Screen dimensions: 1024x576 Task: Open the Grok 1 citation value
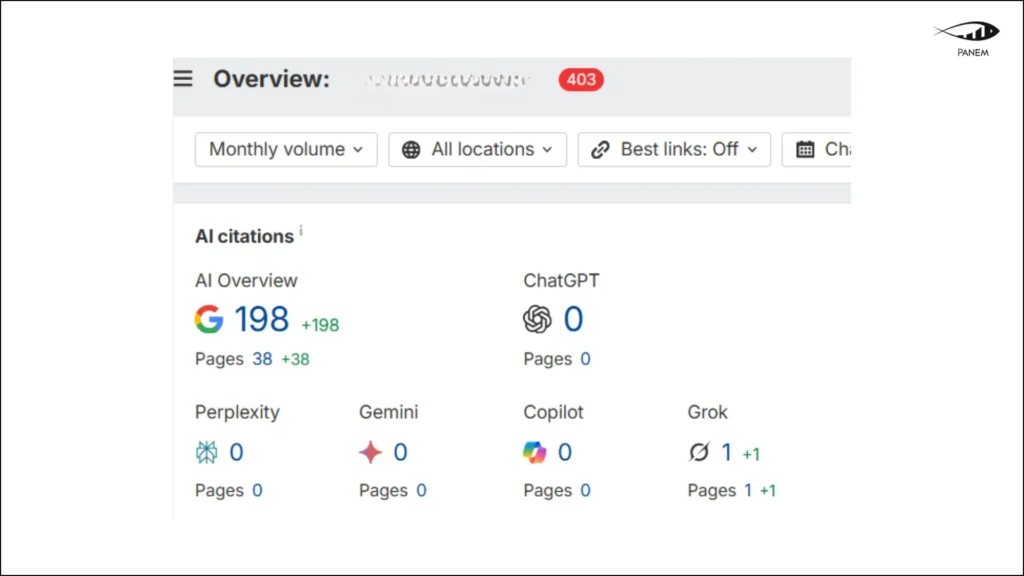pos(726,452)
